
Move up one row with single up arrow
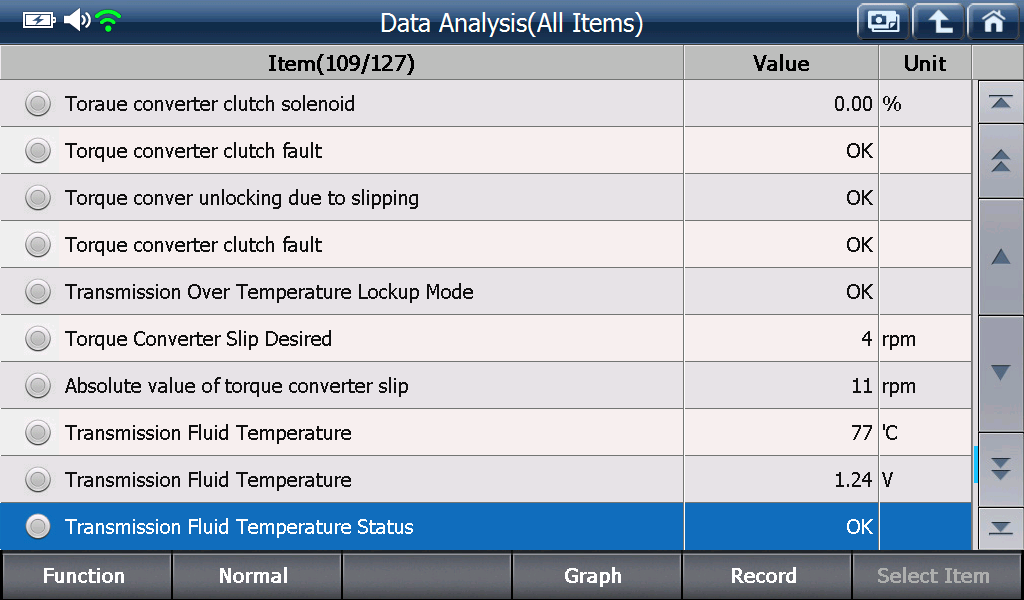(x=1000, y=257)
